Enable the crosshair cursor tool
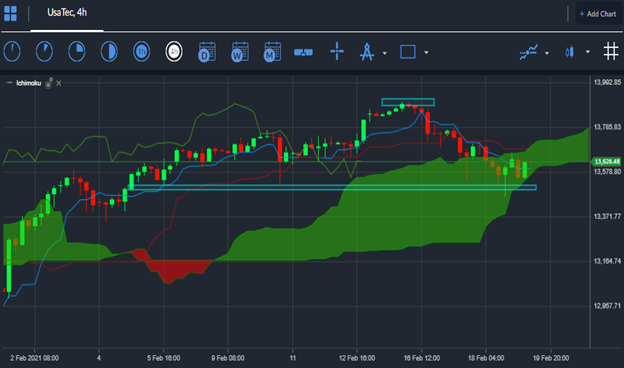This screenshot has height=368, width=624. pos(337,52)
